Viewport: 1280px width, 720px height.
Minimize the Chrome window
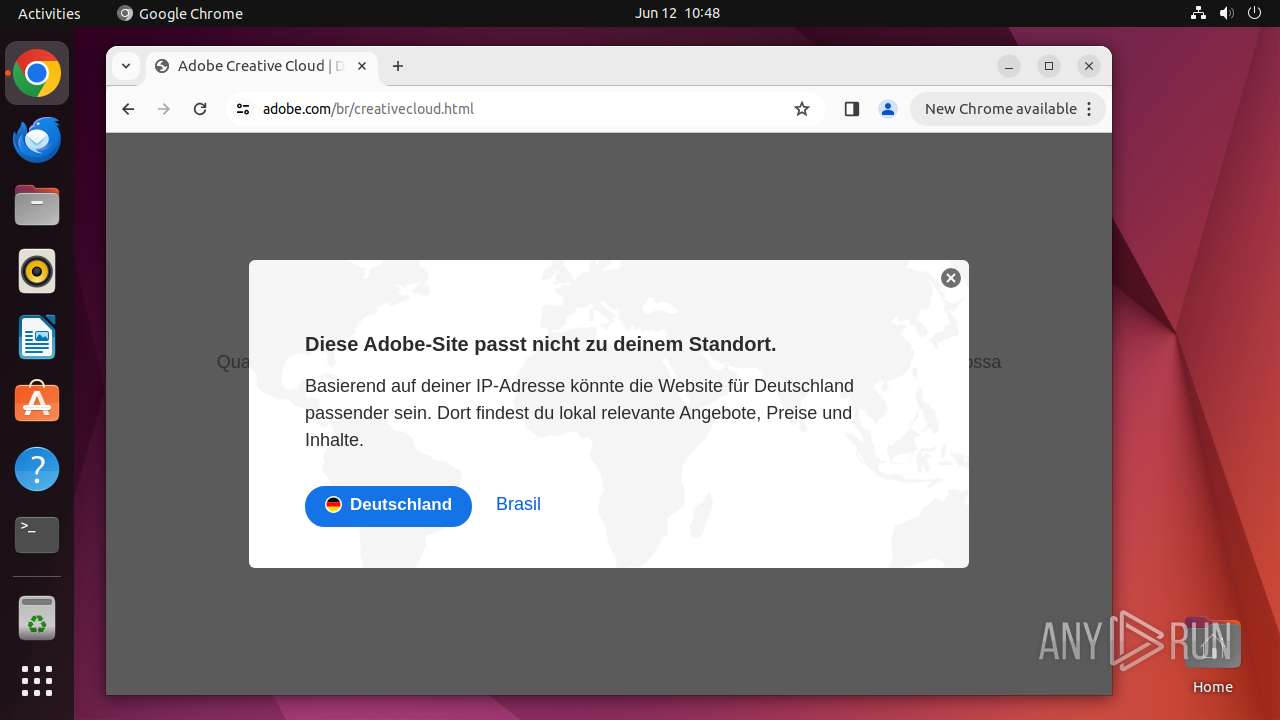coord(1009,66)
